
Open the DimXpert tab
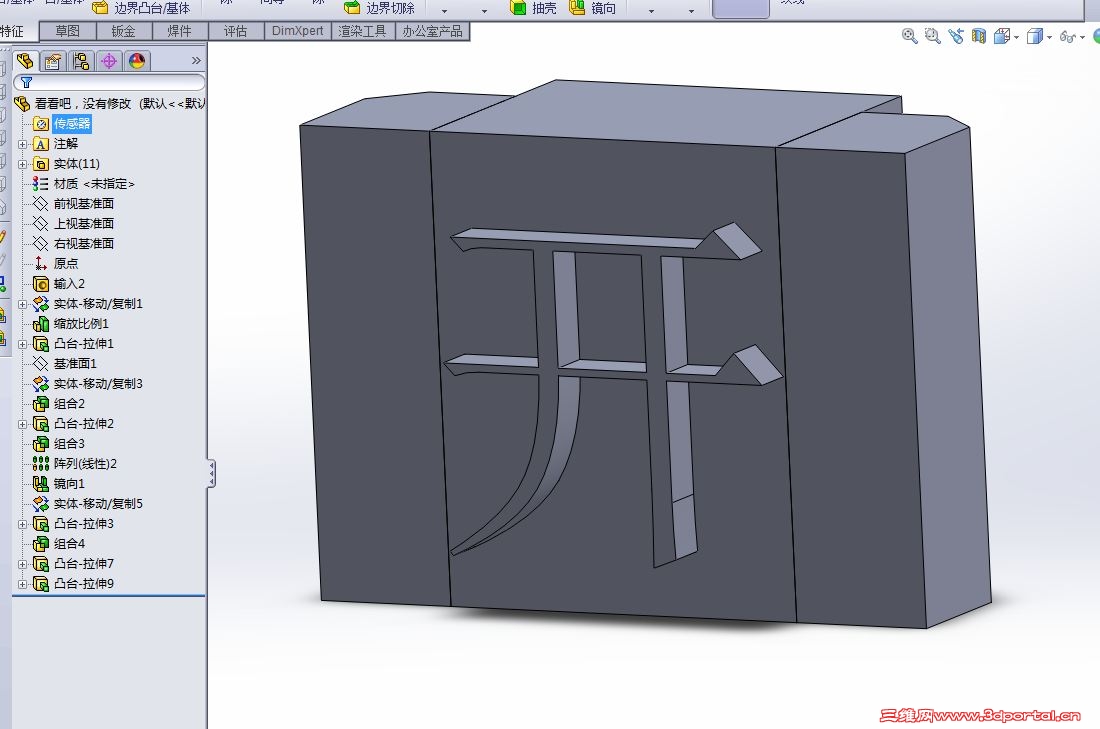tap(297, 31)
